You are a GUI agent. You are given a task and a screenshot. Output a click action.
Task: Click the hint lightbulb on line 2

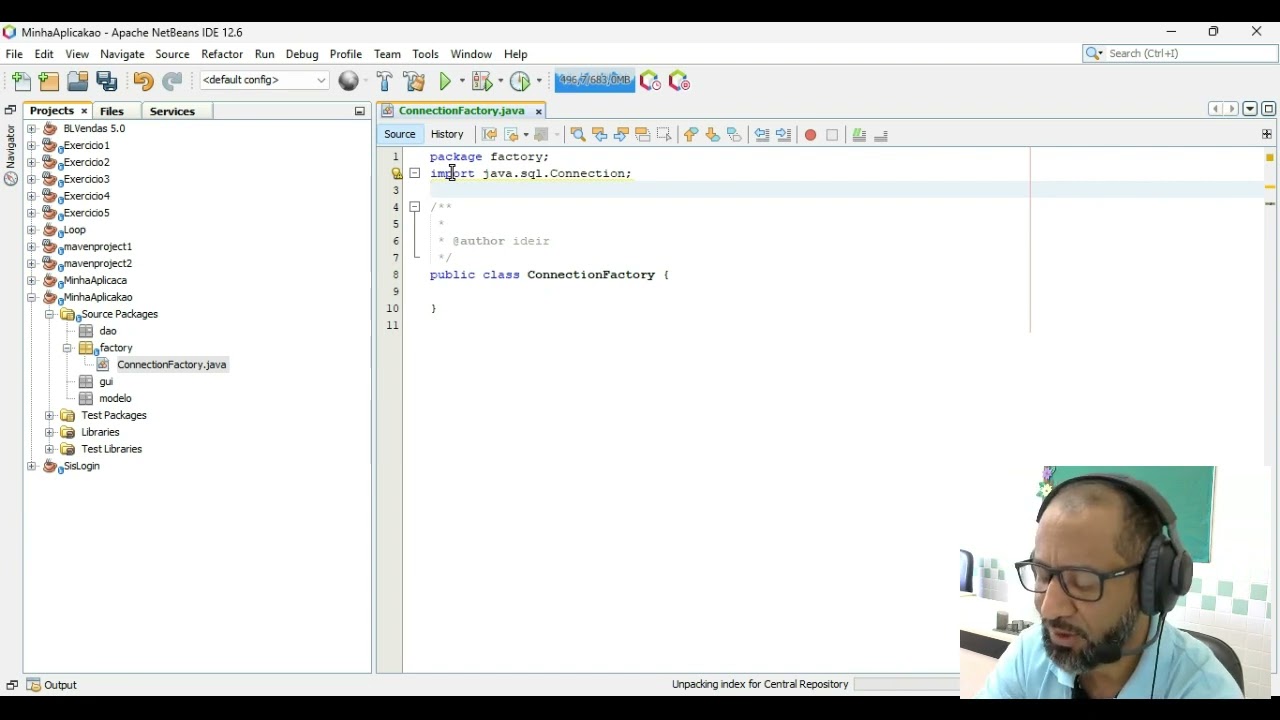397,173
